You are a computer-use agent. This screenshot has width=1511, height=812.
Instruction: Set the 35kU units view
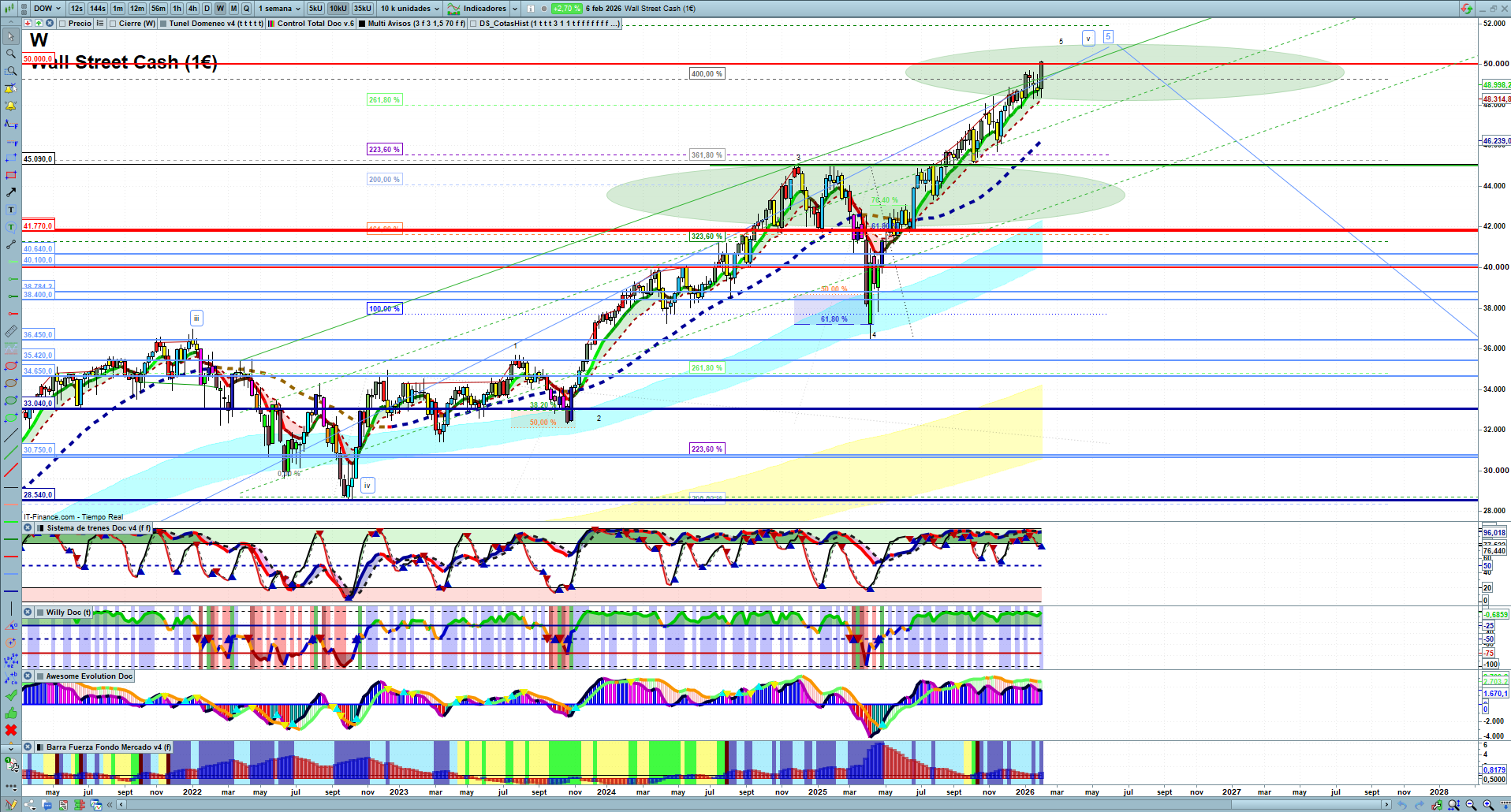click(363, 9)
